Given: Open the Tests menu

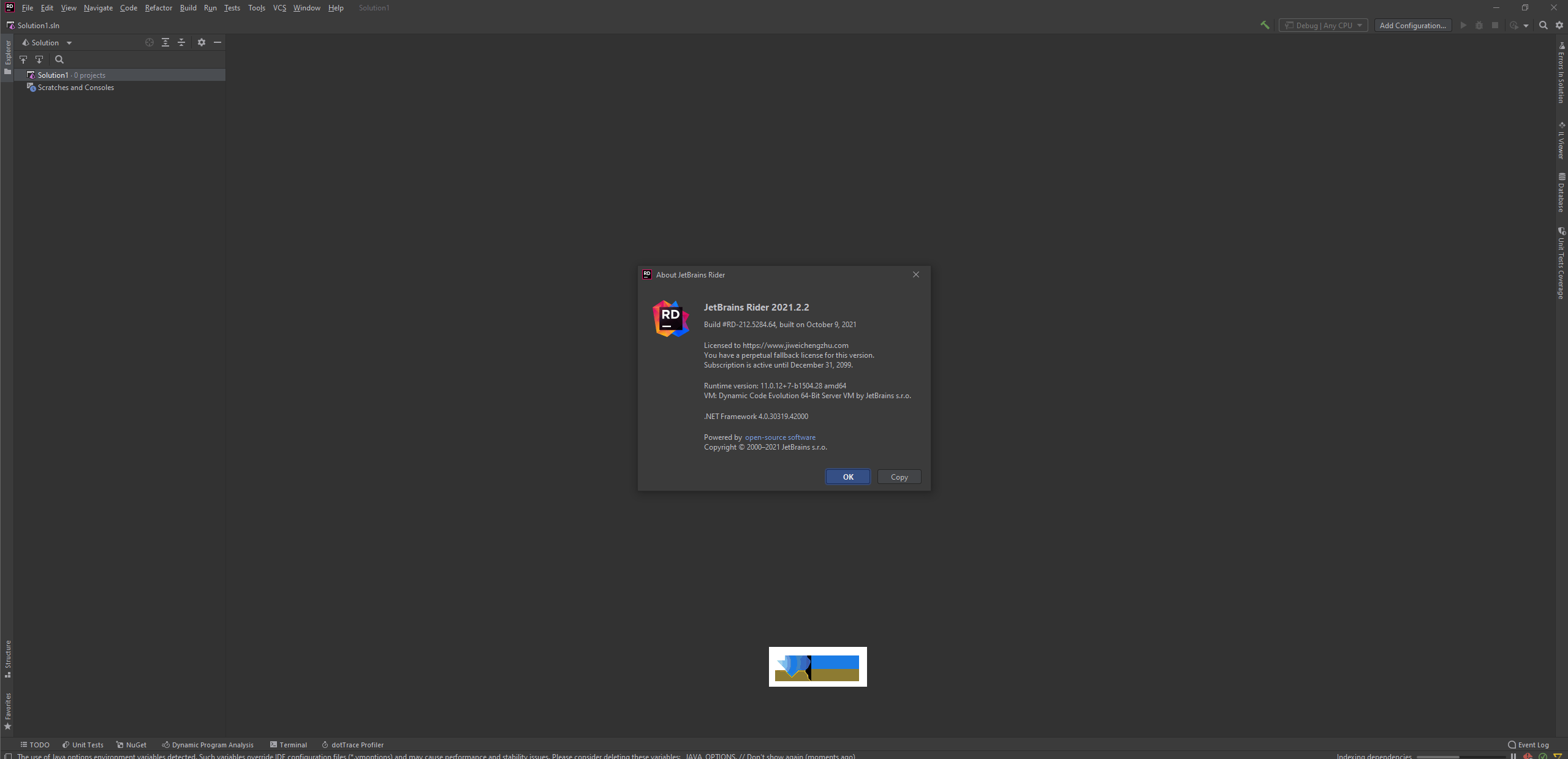Looking at the screenshot, I should click(232, 8).
